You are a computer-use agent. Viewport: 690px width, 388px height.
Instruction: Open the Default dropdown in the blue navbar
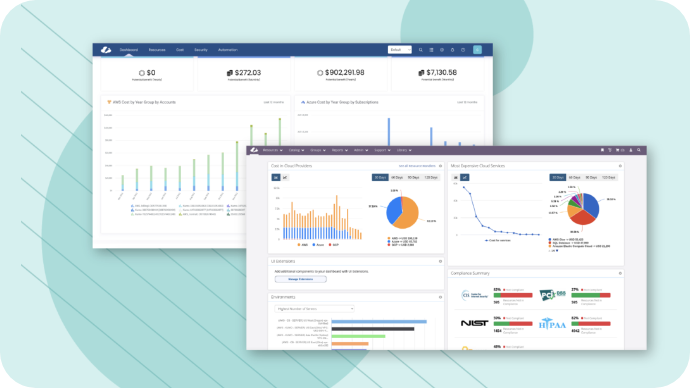click(x=400, y=50)
